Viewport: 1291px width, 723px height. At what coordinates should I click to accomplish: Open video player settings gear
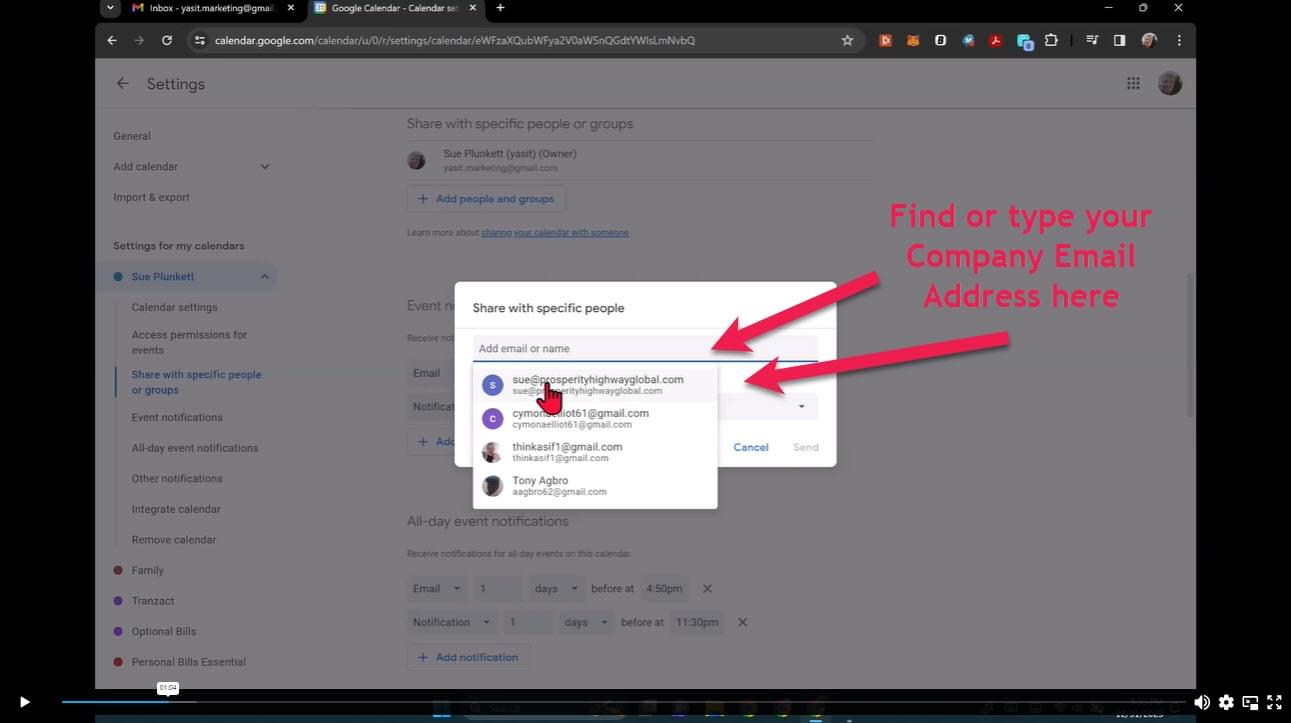1226,702
